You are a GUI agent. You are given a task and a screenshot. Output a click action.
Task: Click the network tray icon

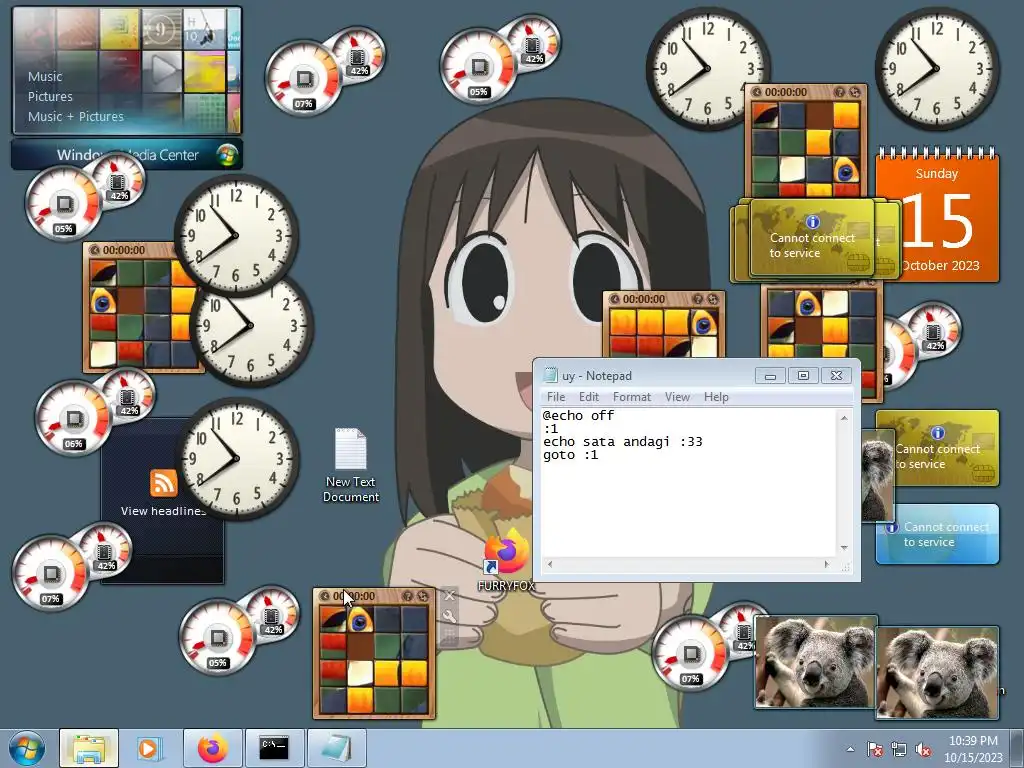pos(899,749)
